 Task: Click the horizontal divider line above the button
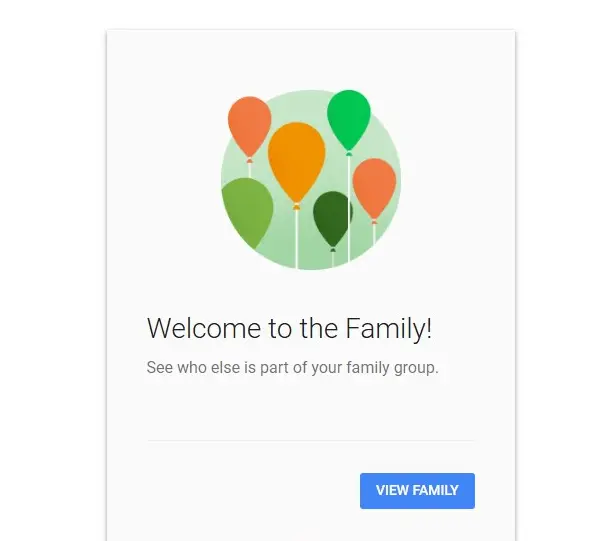click(311, 440)
